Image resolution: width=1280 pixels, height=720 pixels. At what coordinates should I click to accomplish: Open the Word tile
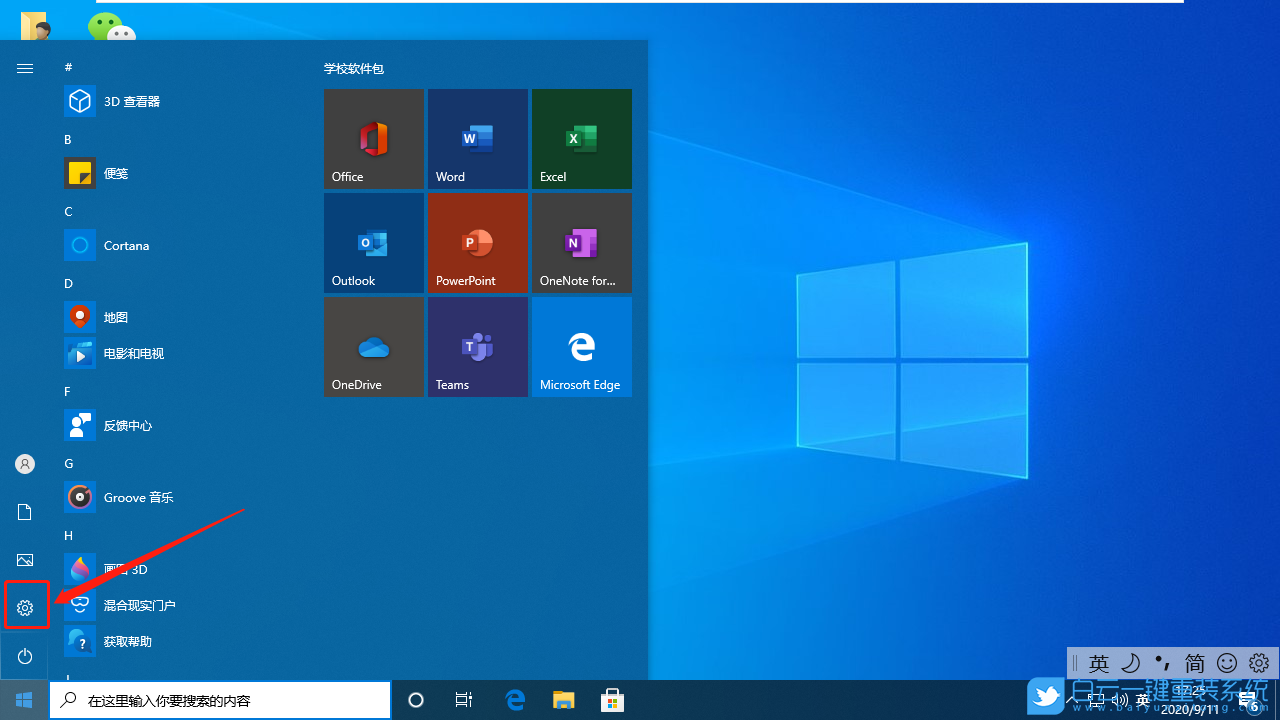[x=477, y=139]
